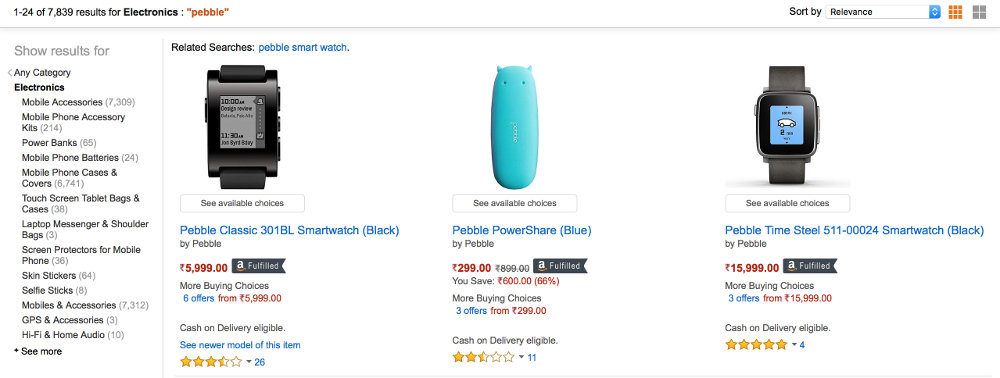
Task: Switch to the gray large-tile view icon
Action: tap(979, 12)
